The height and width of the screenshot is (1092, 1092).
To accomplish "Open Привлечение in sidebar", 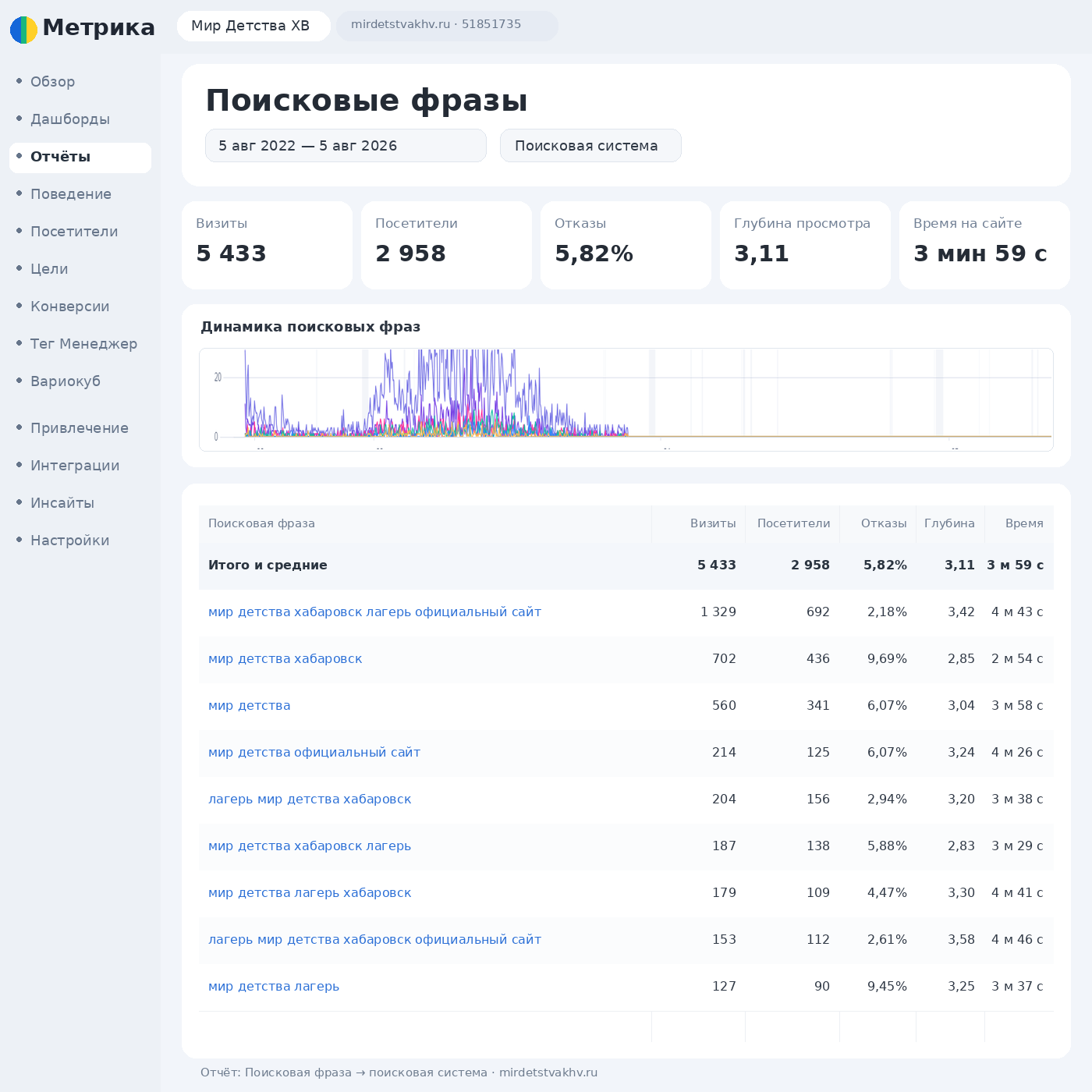I will [80, 428].
